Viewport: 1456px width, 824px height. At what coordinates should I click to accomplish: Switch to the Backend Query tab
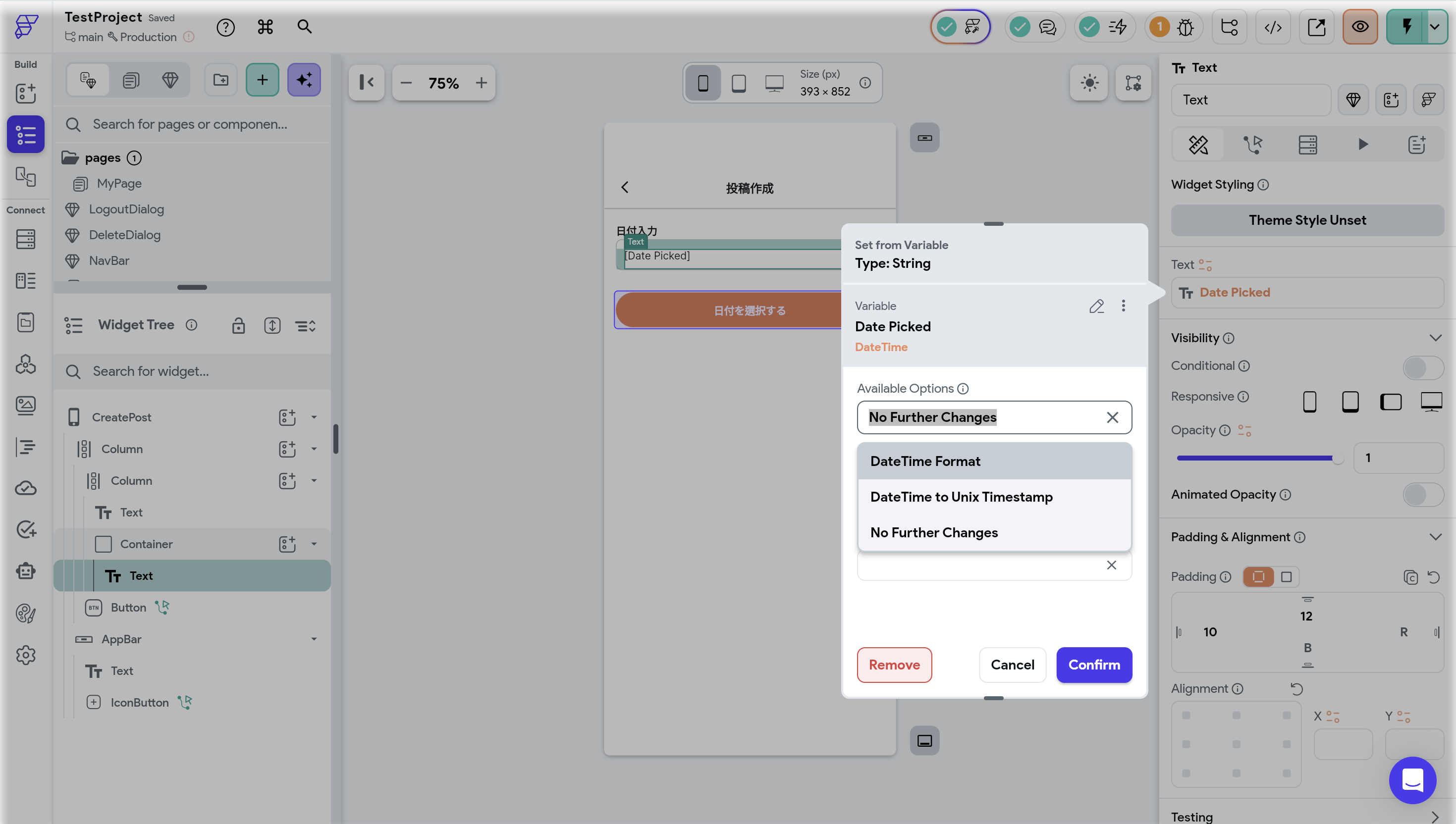(1307, 145)
